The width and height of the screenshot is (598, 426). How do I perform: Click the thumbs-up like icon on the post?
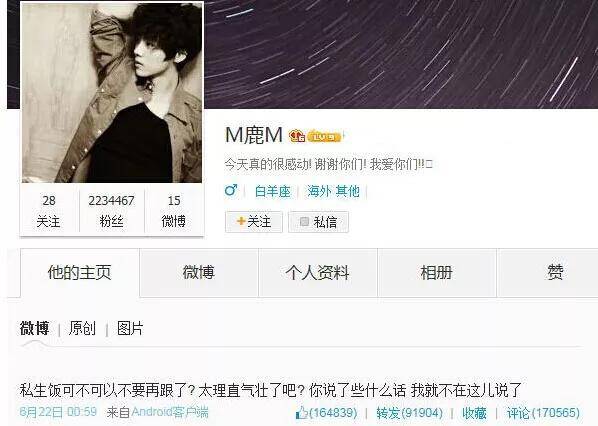pos(301,413)
